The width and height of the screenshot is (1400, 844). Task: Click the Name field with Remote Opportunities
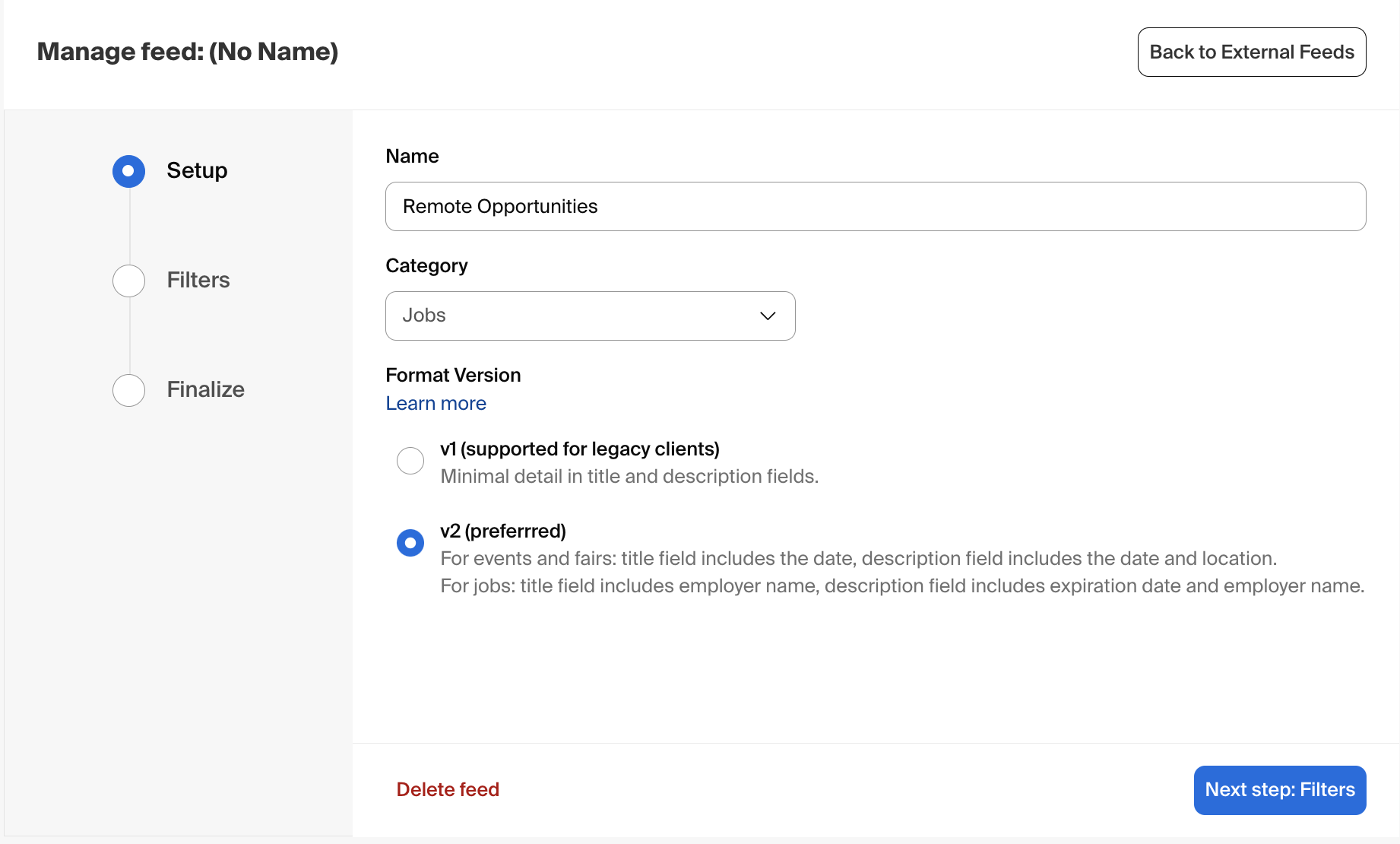(x=875, y=206)
